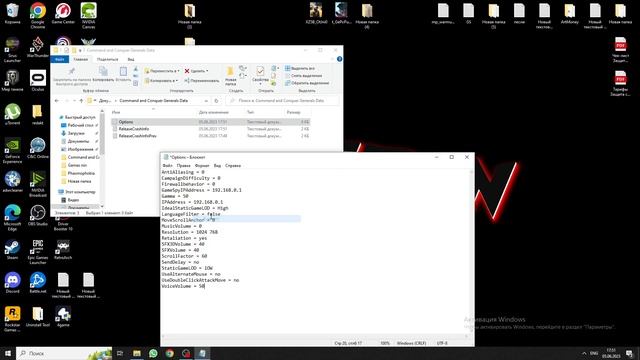Image resolution: width=640 pixels, height=360 pixels.
Task: Switch to the View tab in the Explorer ribbon
Action: click(x=131, y=59)
